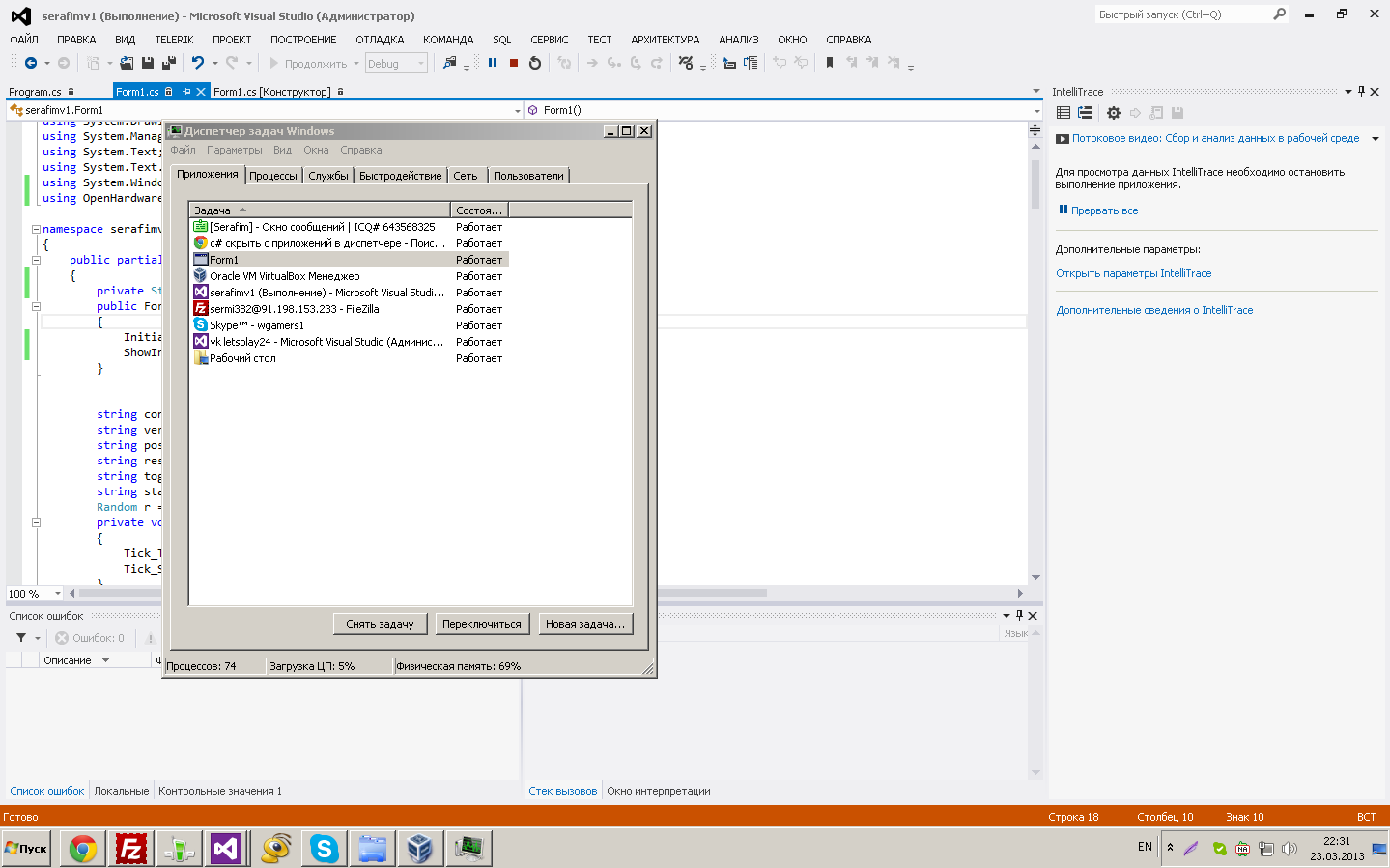Open the Окна menu in Task Manager
1390x868 pixels.
316,150
